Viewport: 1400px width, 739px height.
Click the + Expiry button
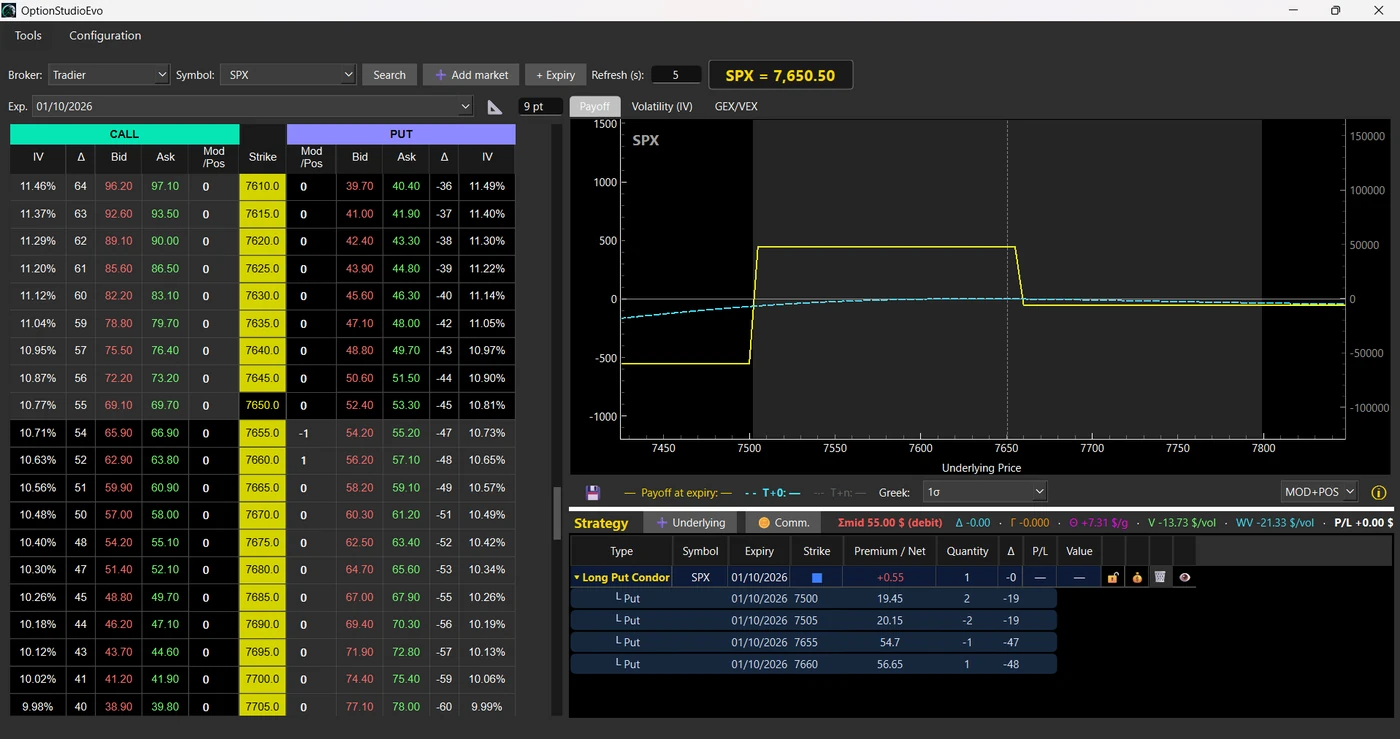click(x=556, y=75)
